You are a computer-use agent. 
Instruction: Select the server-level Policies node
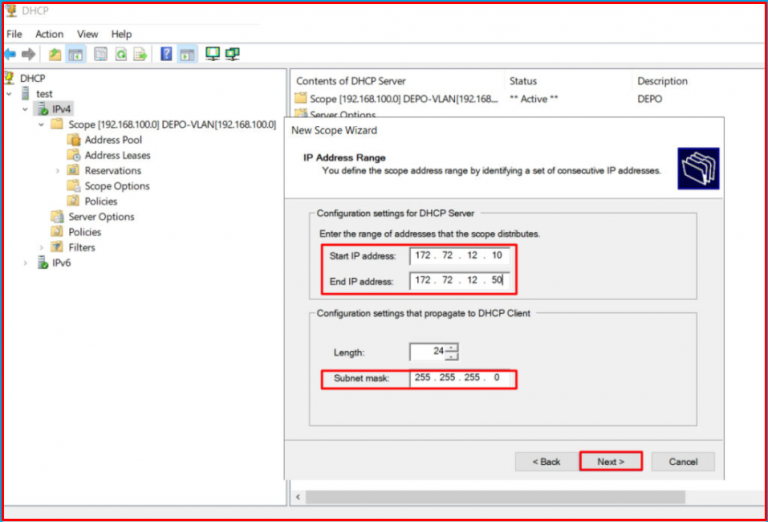click(85, 232)
